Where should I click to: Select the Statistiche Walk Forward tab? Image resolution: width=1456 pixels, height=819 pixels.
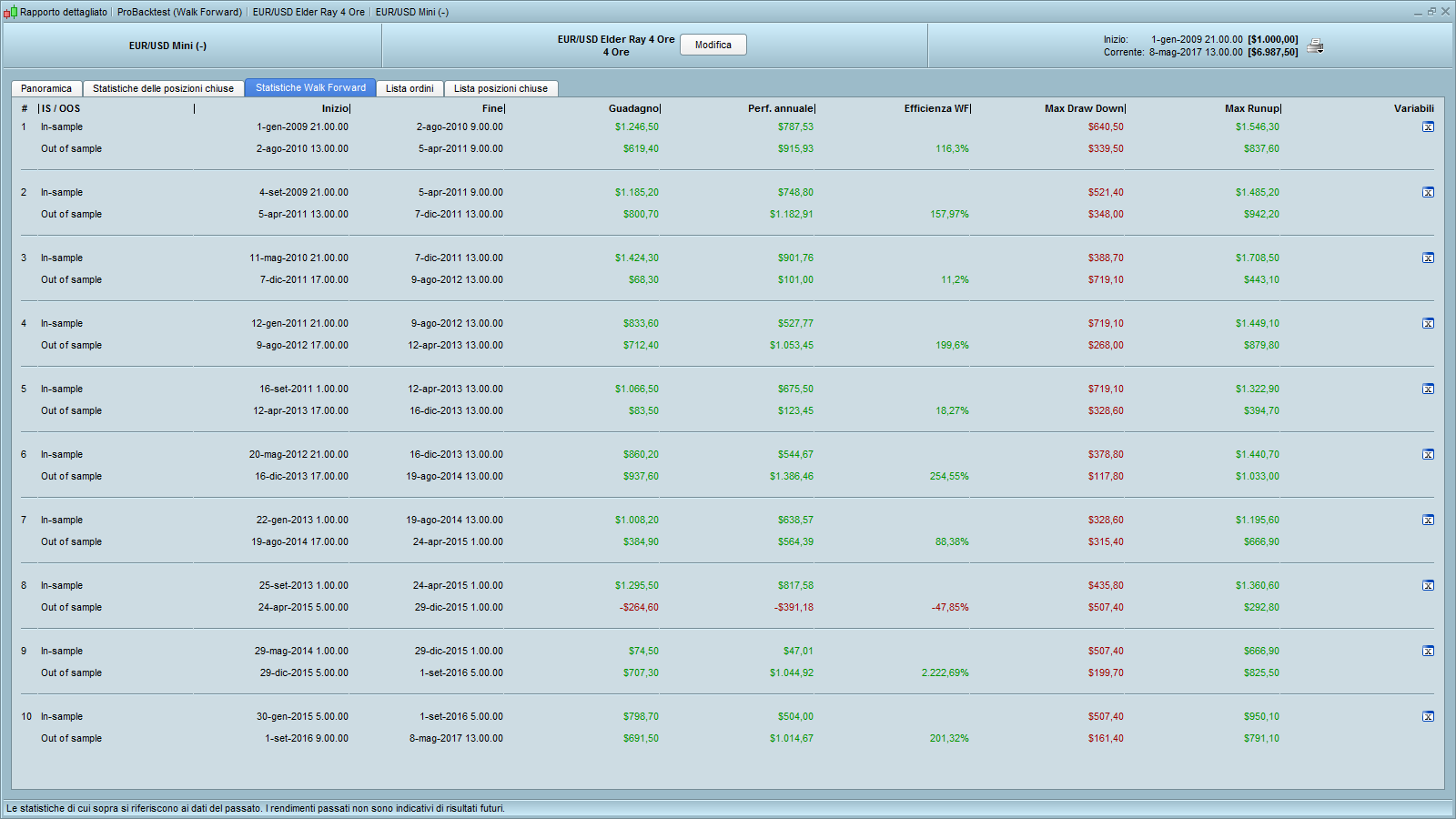310,88
